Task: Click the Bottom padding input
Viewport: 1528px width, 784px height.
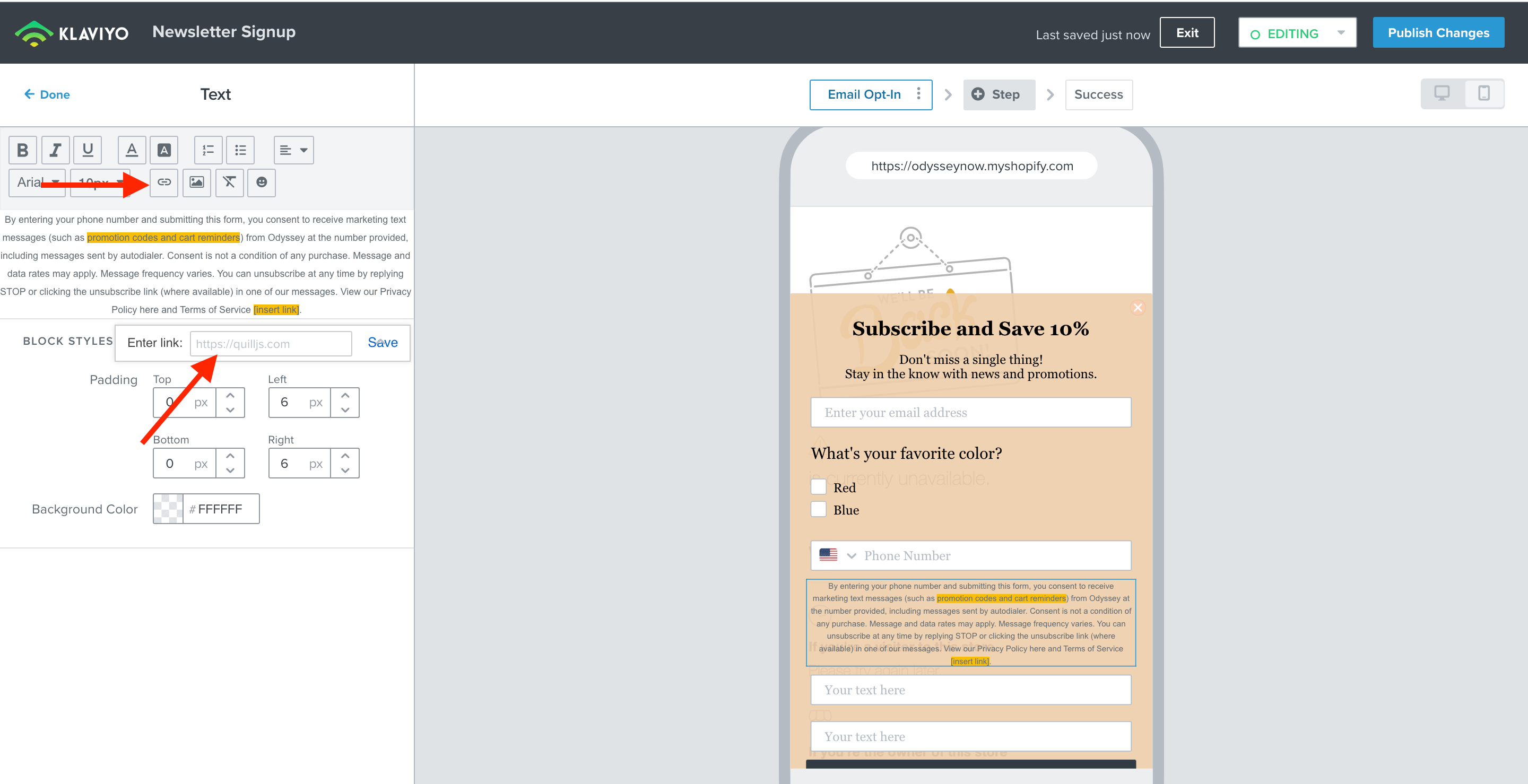Action: point(185,463)
